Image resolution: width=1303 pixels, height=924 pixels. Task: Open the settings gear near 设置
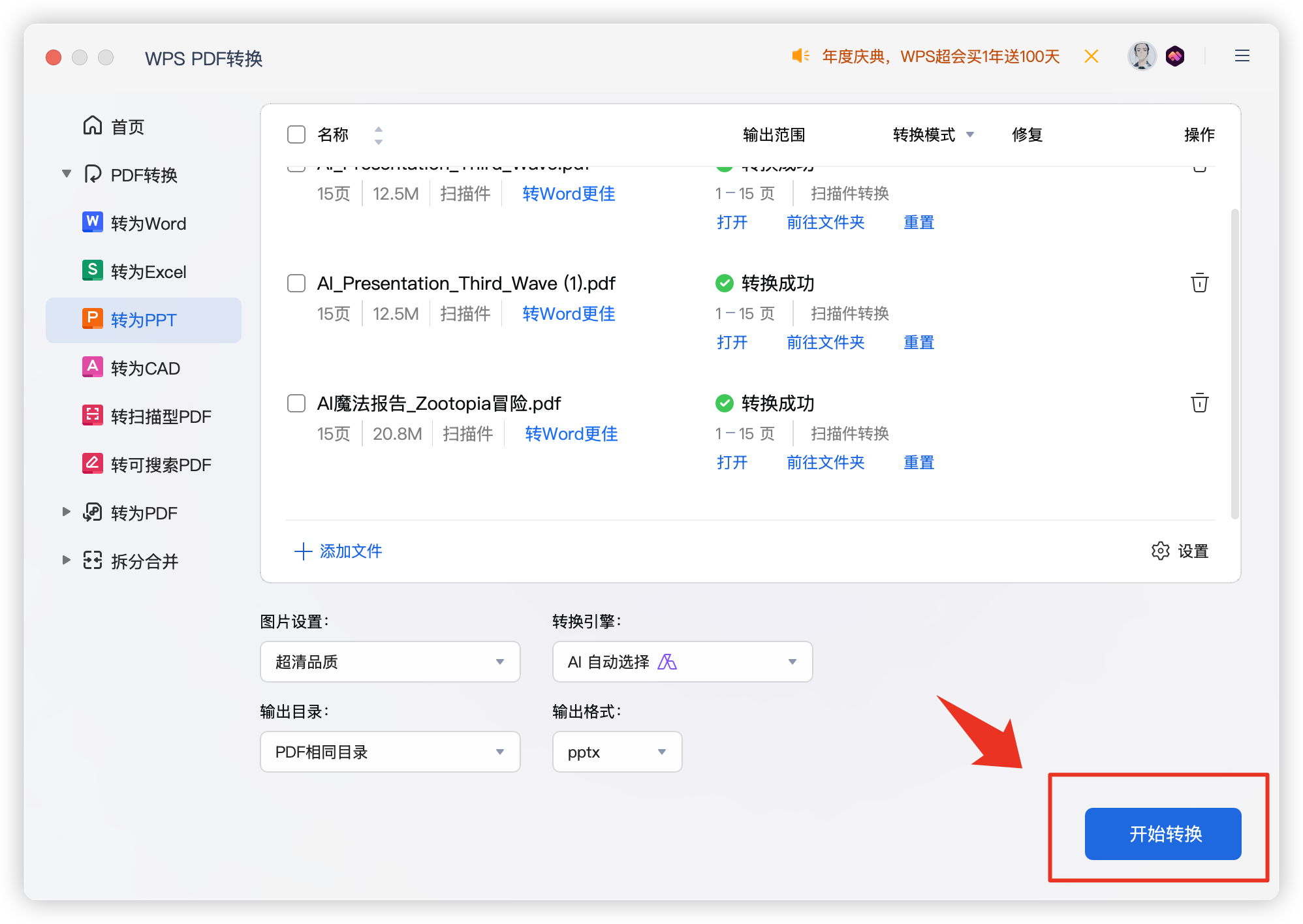coord(1160,551)
